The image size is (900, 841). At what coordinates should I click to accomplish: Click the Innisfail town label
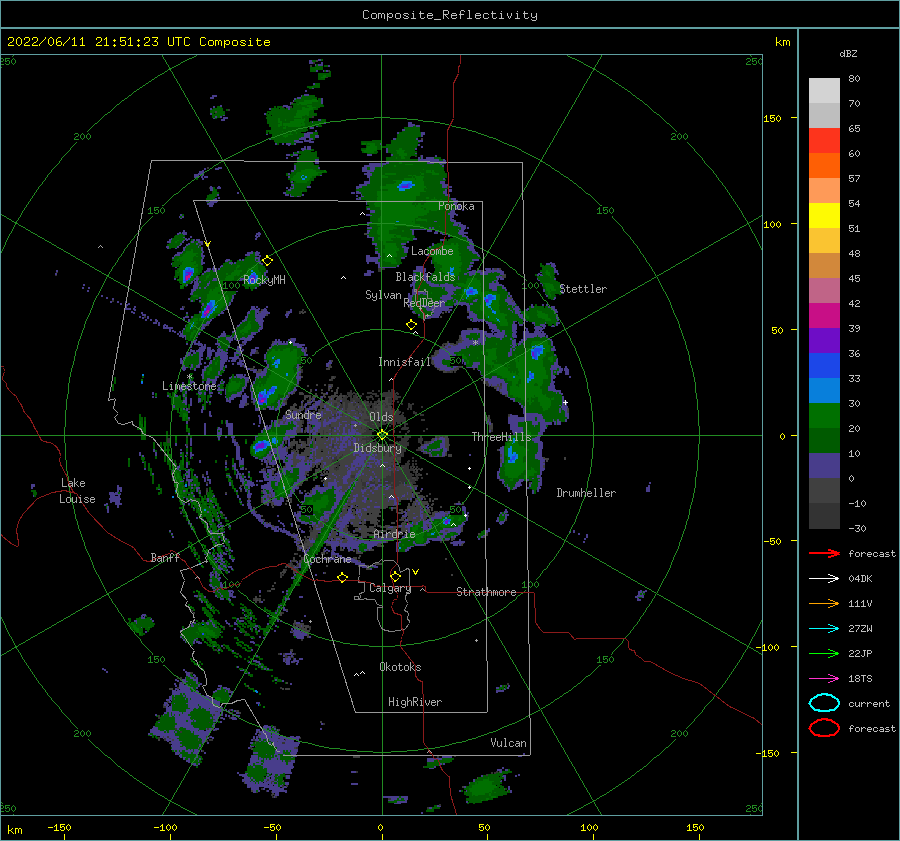point(404,362)
